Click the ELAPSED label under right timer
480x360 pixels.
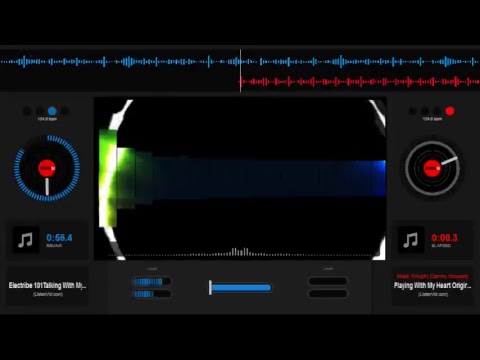click(x=441, y=246)
